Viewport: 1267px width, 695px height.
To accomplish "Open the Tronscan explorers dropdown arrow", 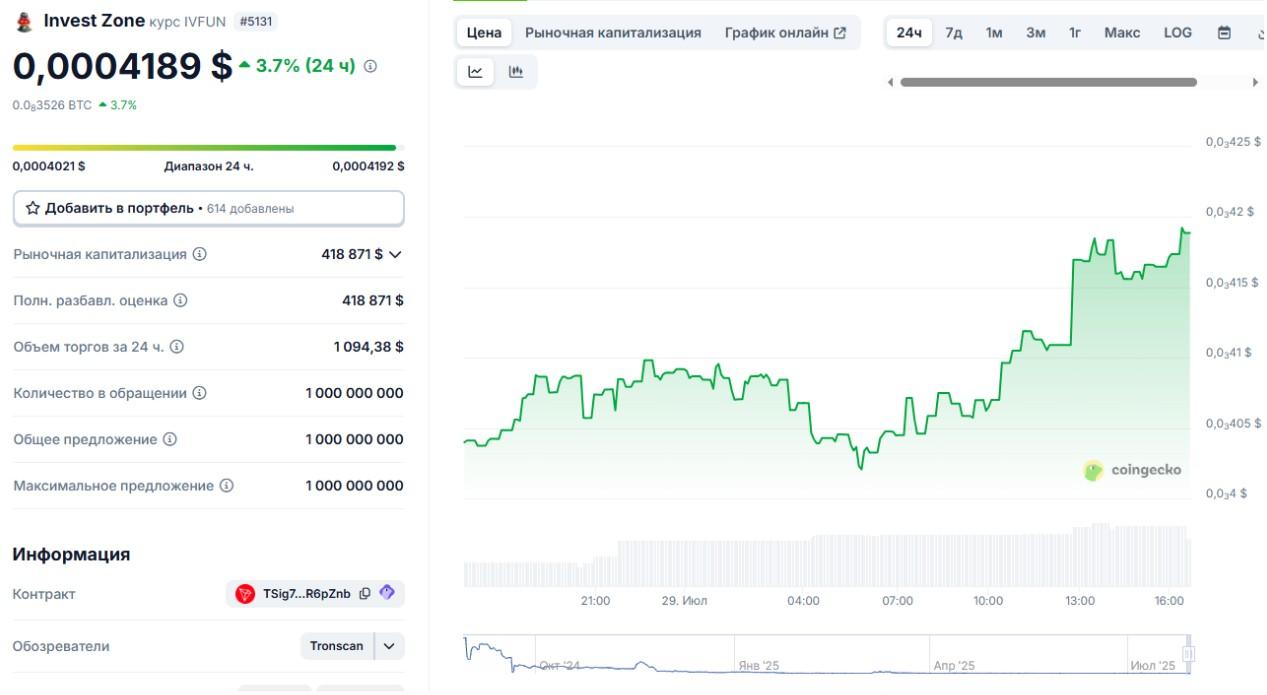I will pyautogui.click(x=389, y=646).
